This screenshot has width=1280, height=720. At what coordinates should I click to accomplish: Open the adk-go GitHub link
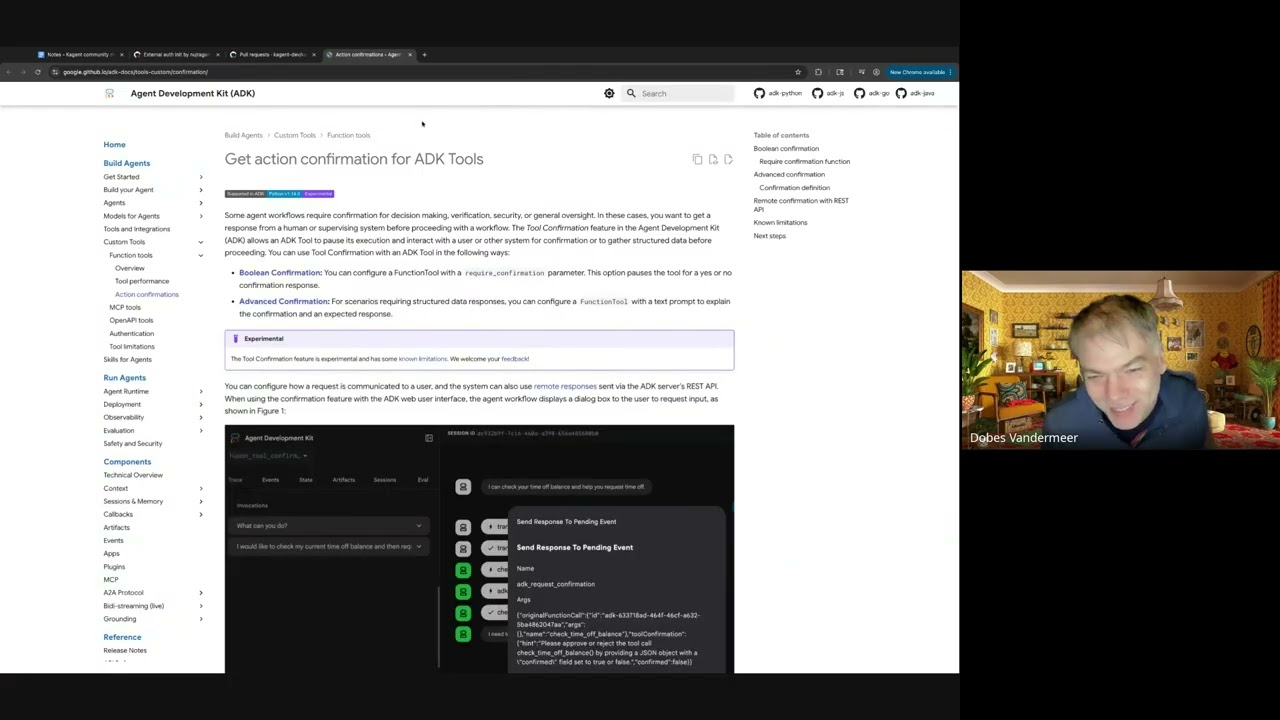point(871,93)
